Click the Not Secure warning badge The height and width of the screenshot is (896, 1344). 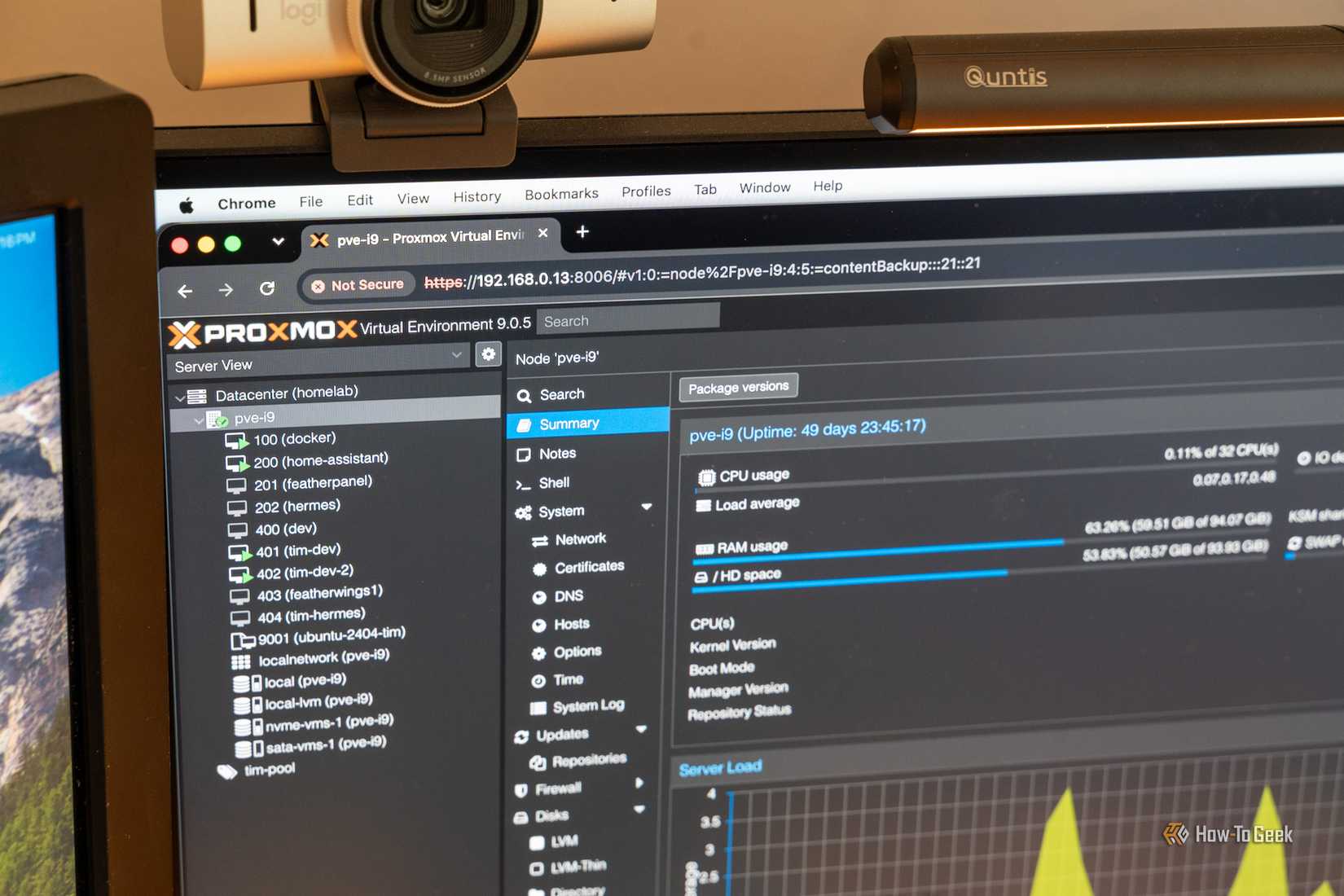pos(358,285)
